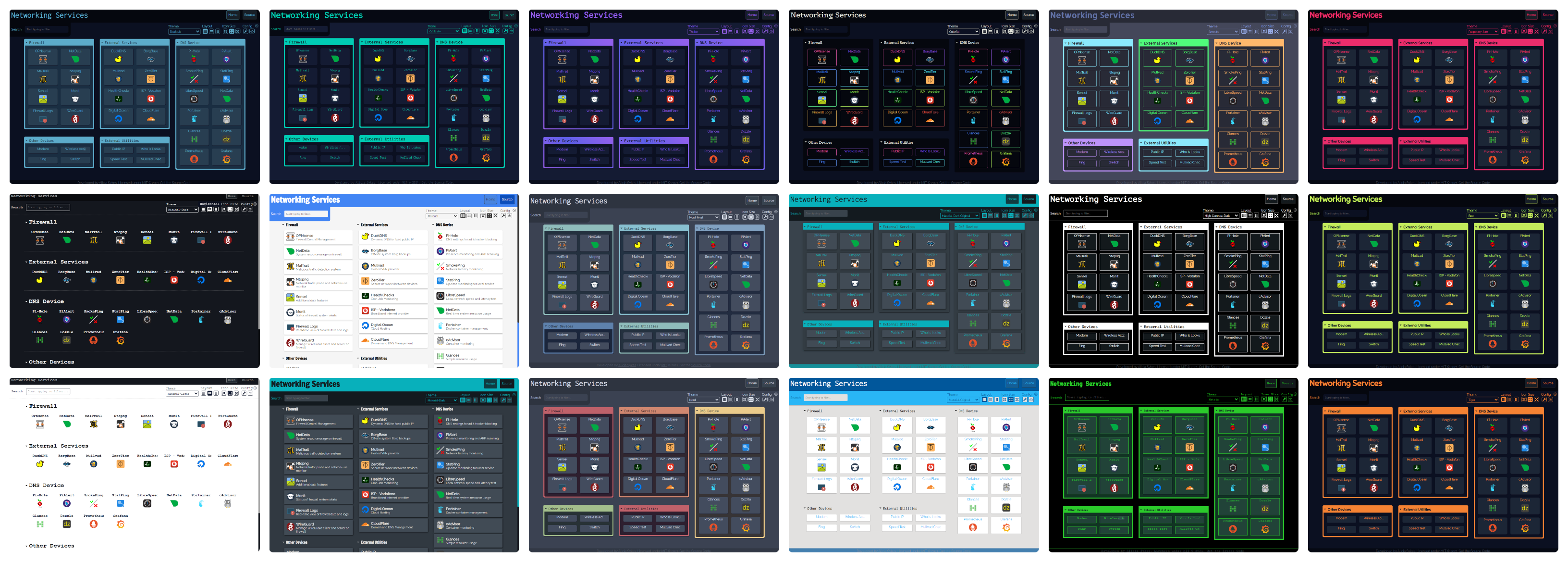Click the Config wrench icon
This screenshot has height=562, width=1568.
pos(246,32)
